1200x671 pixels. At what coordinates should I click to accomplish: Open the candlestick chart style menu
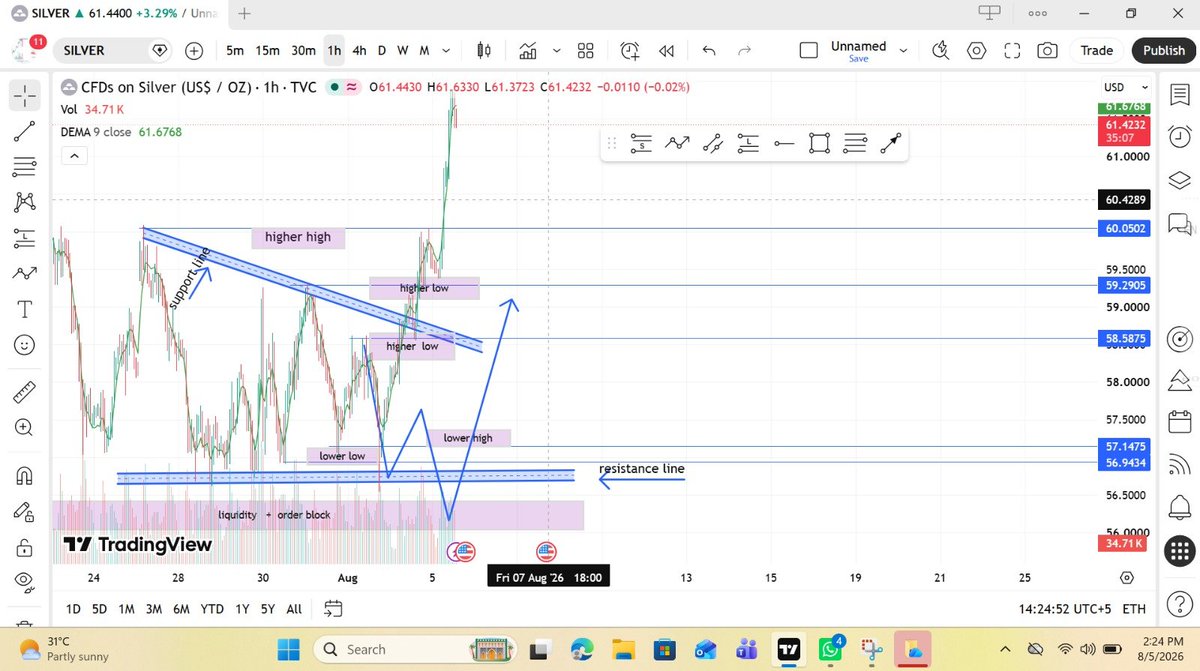point(485,50)
